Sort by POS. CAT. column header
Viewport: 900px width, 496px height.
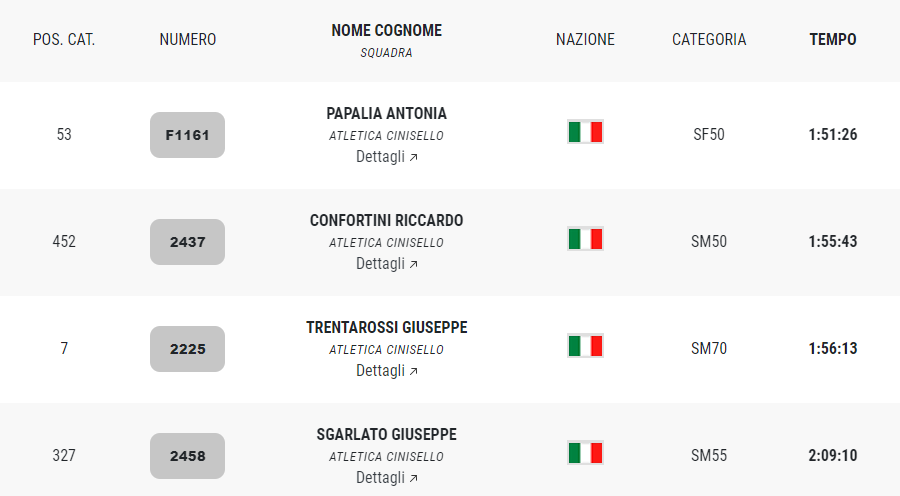tap(64, 40)
